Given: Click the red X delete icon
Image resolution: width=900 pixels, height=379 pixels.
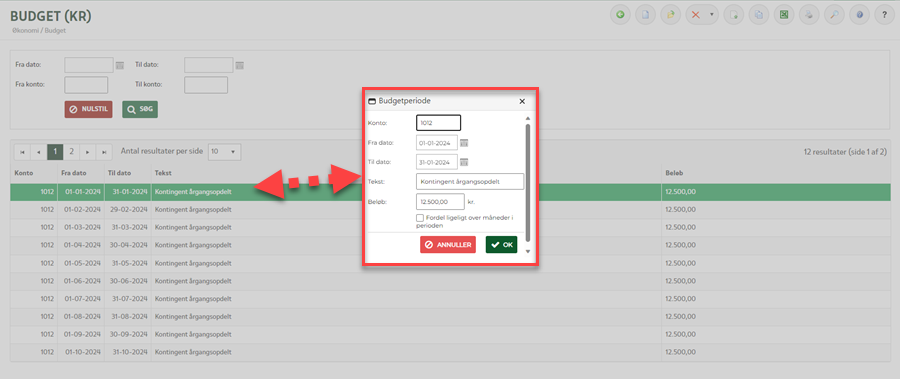Looking at the screenshot, I should pos(696,16).
